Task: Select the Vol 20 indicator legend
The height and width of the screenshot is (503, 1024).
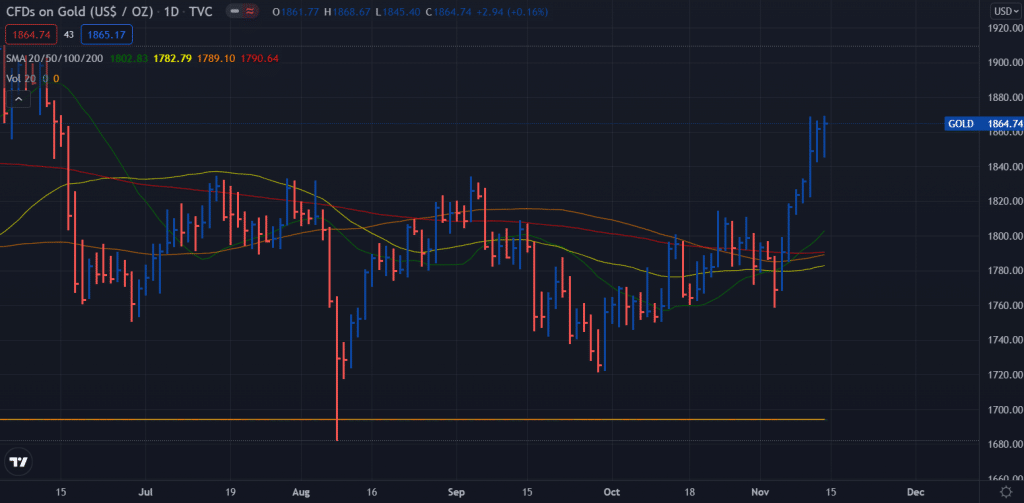Action: pyautogui.click(x=21, y=78)
